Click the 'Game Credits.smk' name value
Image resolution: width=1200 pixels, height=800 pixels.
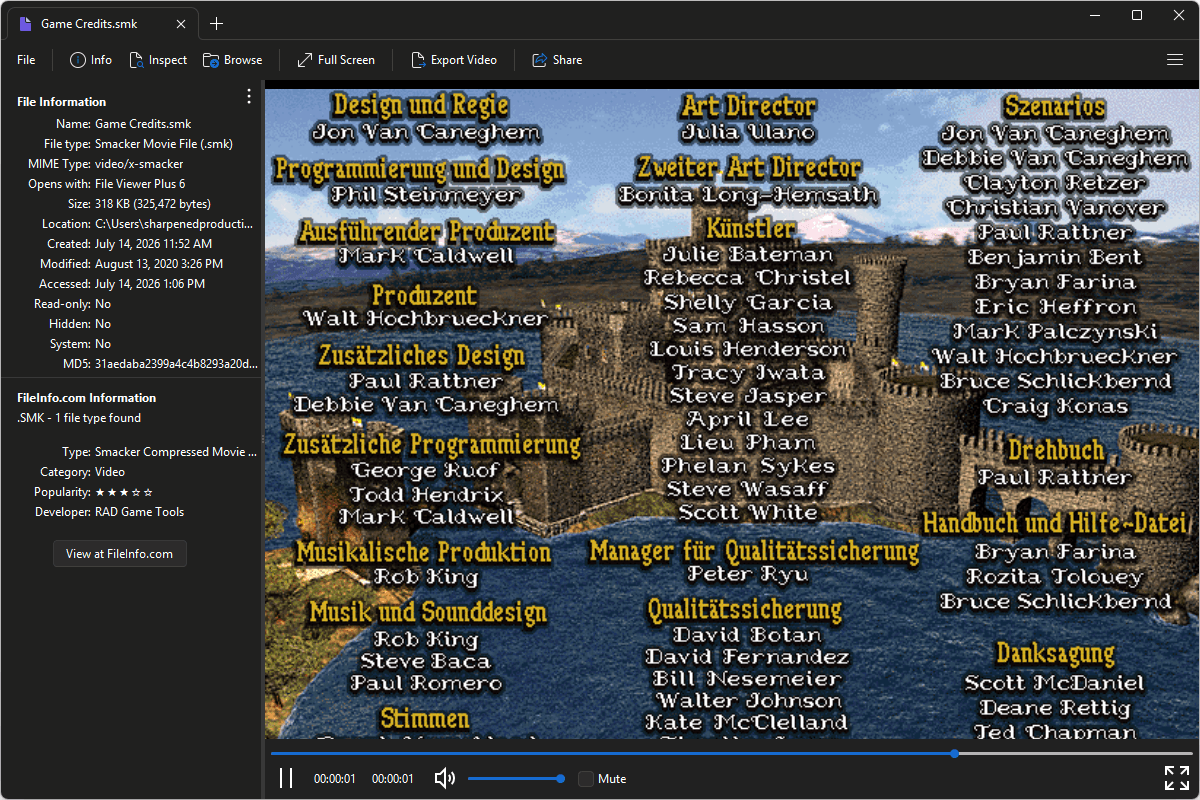(143, 124)
